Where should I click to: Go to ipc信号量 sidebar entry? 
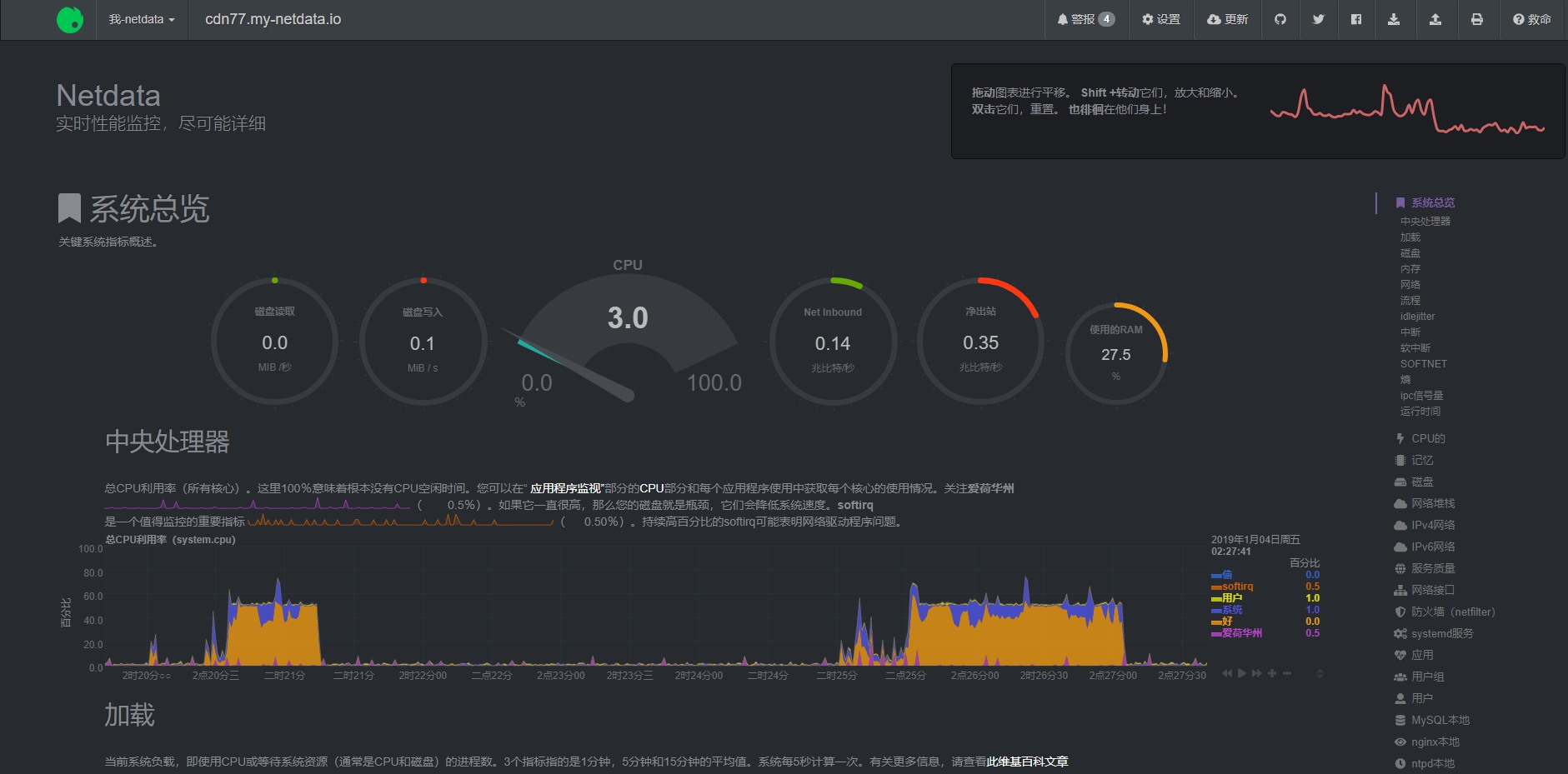click(x=1422, y=396)
